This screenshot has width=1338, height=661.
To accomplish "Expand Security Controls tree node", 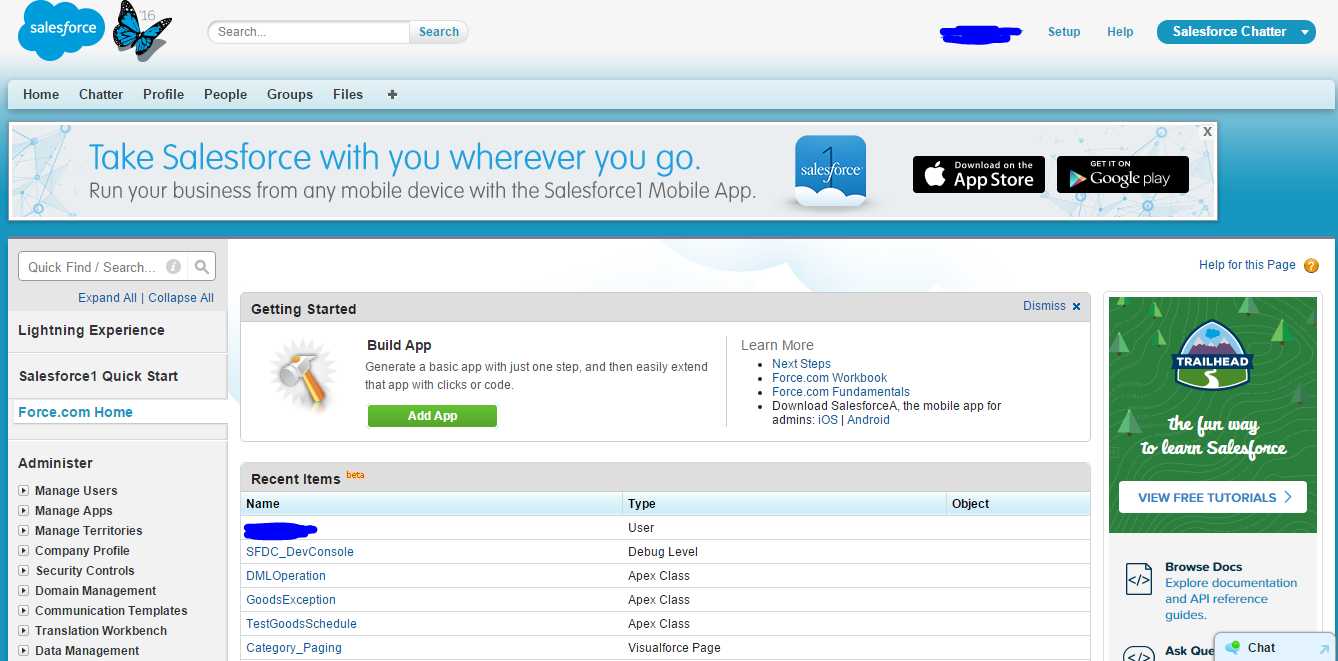I will 24,571.
